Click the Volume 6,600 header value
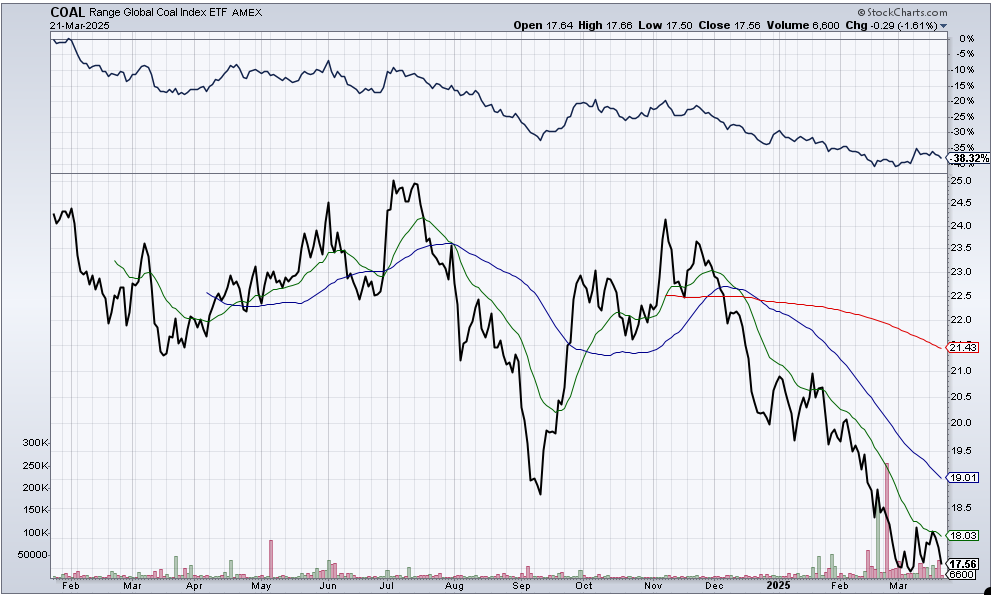991x595 pixels. (x=803, y=25)
